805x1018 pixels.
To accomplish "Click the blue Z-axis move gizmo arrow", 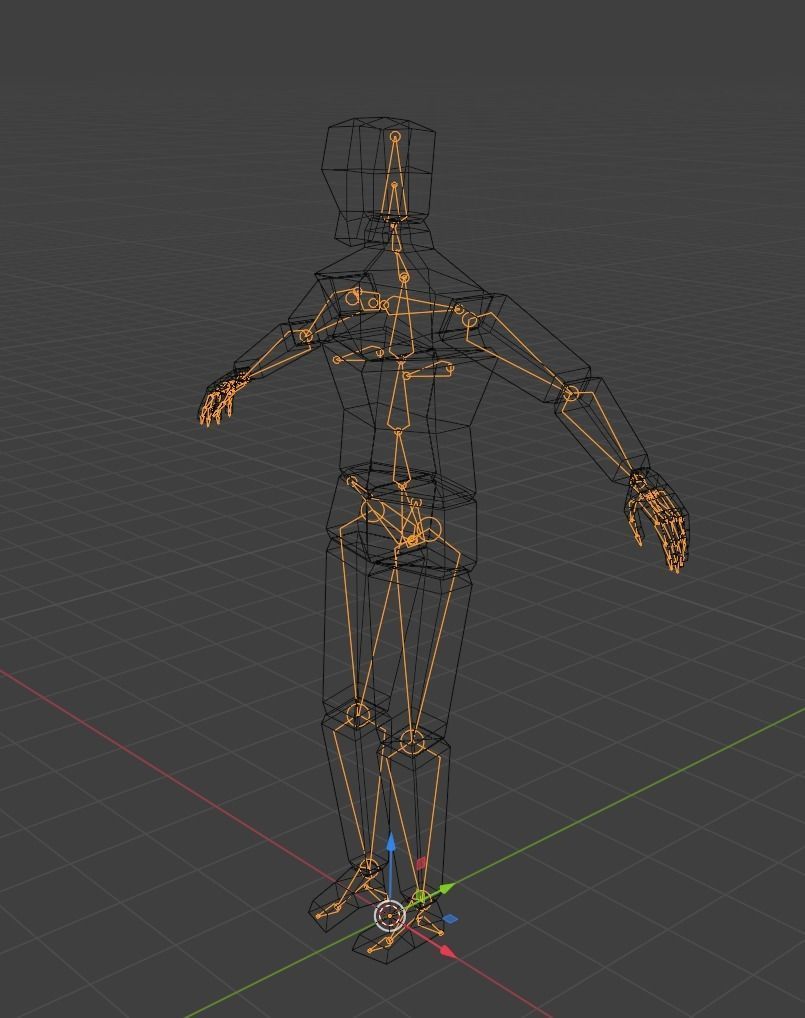I will (x=391, y=843).
